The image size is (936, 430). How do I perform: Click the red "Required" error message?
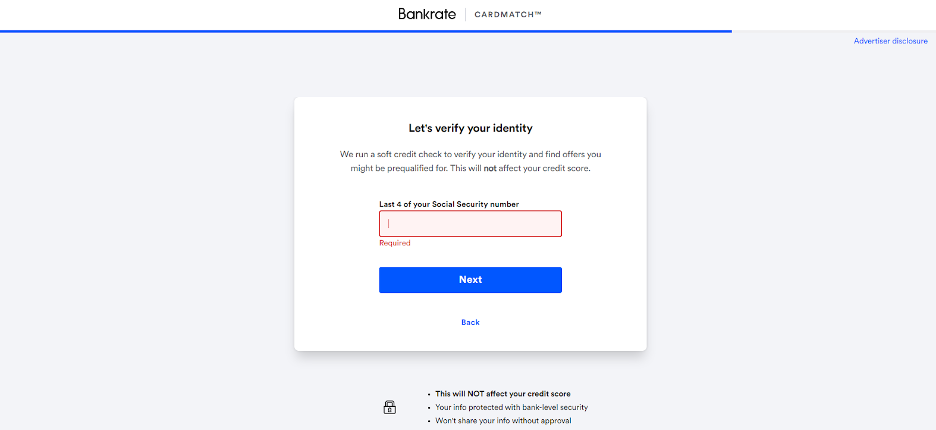(394, 243)
